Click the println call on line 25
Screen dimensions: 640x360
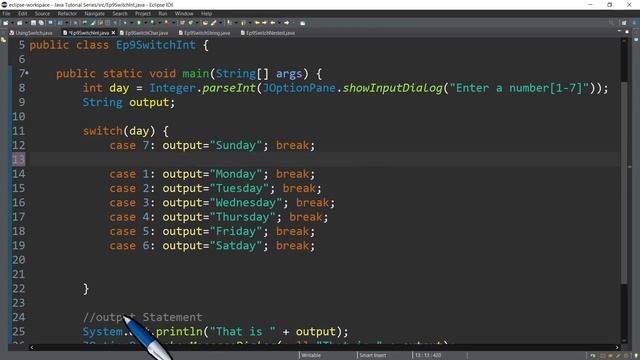(179, 331)
